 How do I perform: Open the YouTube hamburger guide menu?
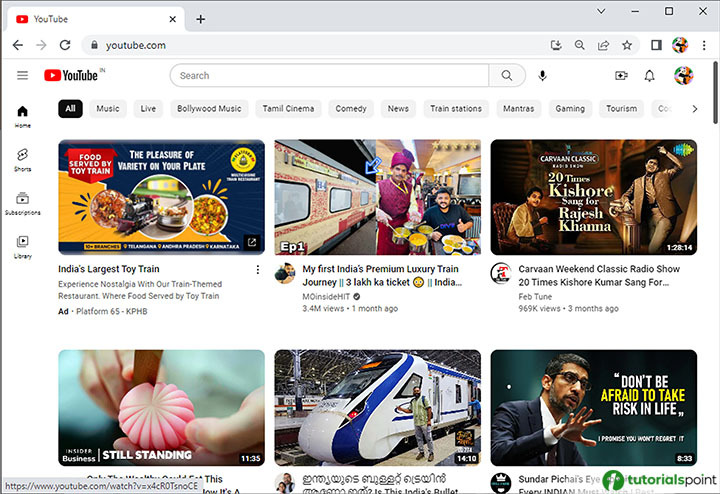pos(22,75)
